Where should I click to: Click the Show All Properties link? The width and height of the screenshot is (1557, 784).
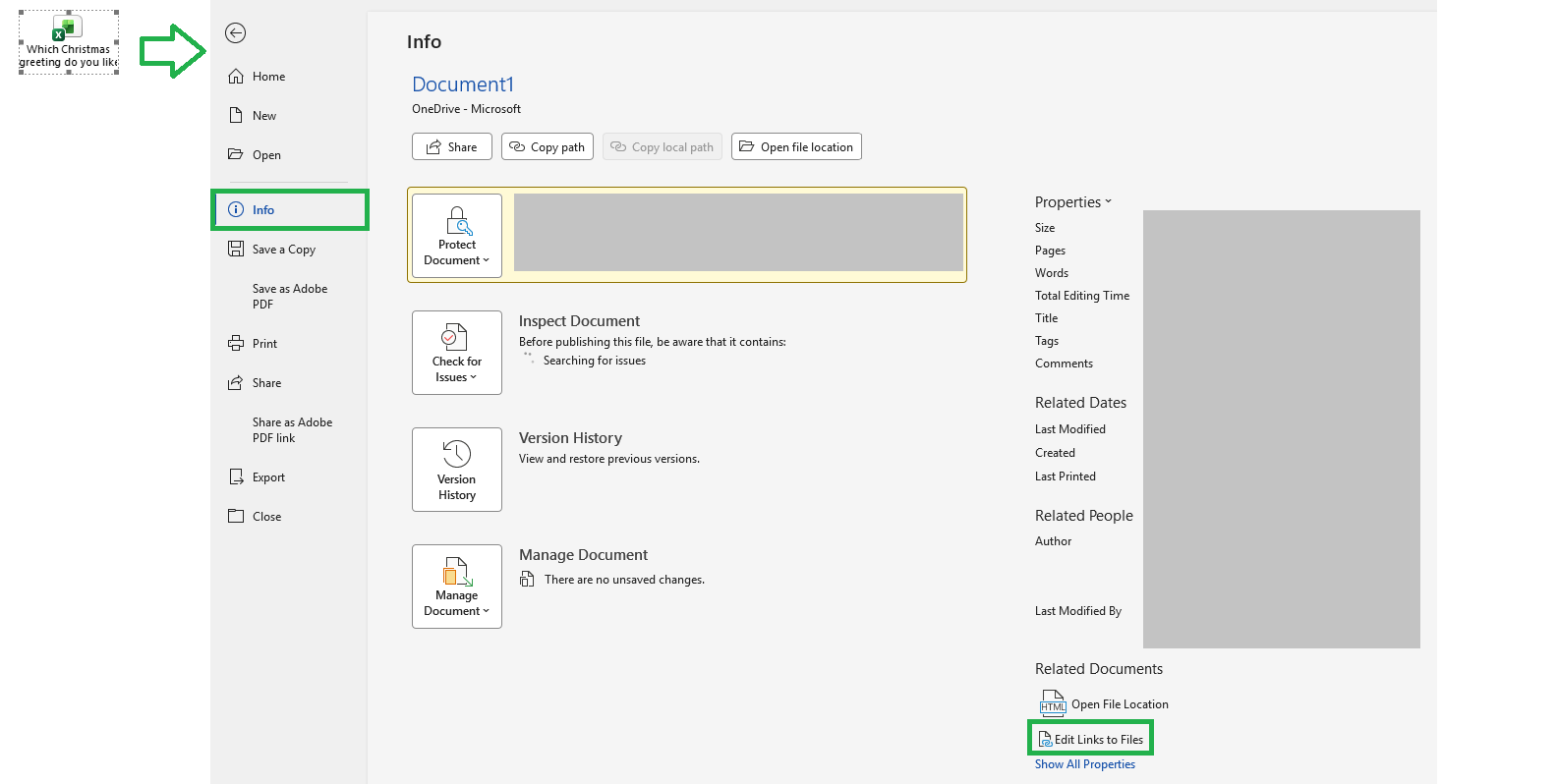click(1085, 764)
